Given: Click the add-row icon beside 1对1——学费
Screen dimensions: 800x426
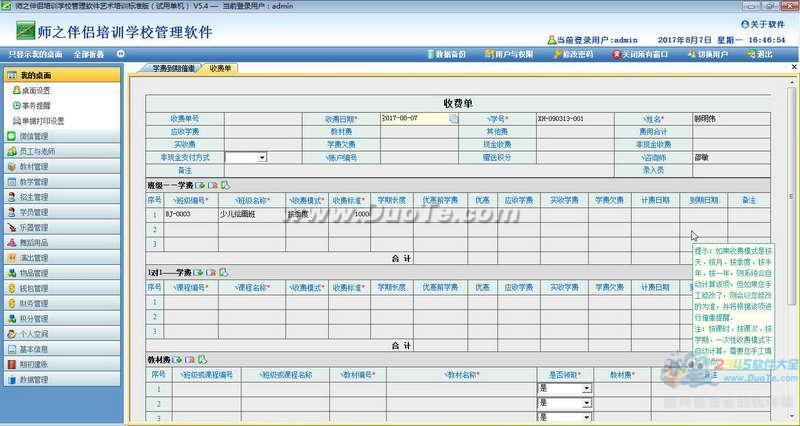Looking at the screenshot, I should pyautogui.click(x=198, y=272).
